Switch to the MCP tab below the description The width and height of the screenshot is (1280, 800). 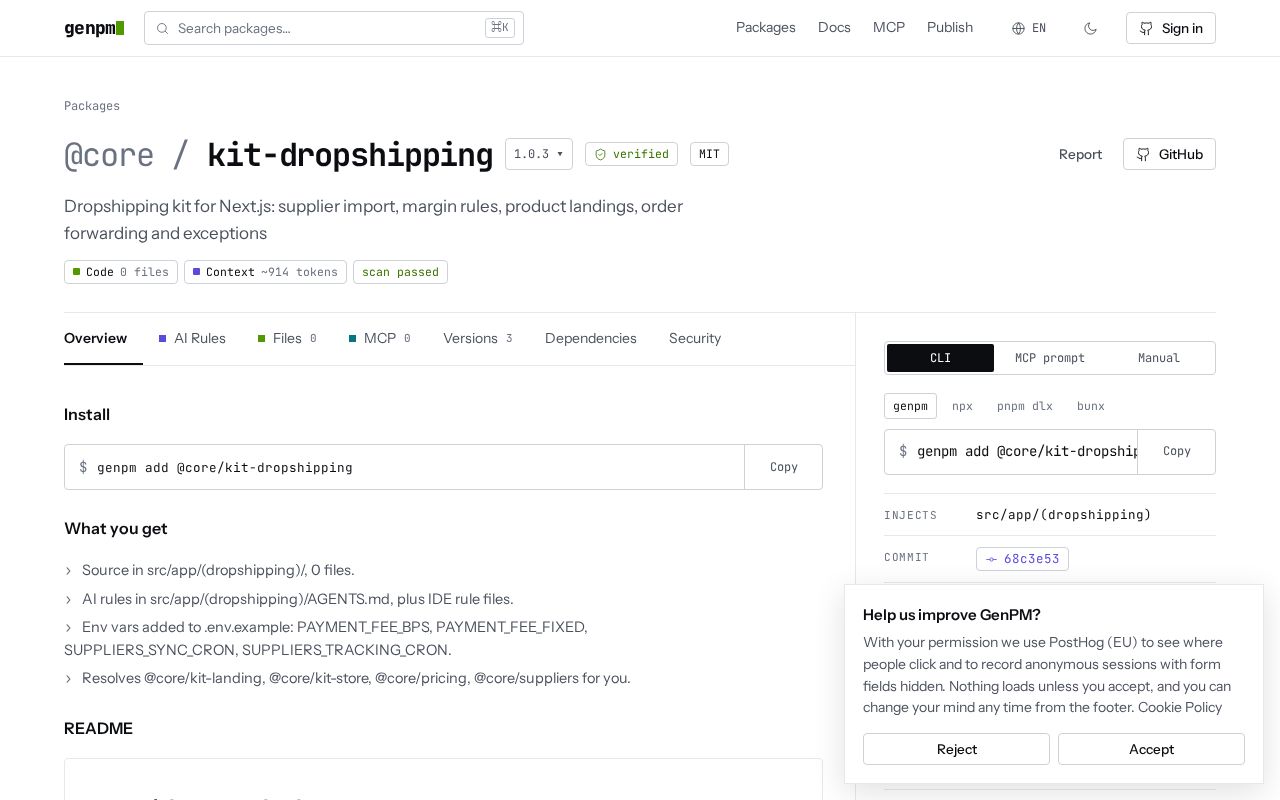pyautogui.click(x=380, y=338)
